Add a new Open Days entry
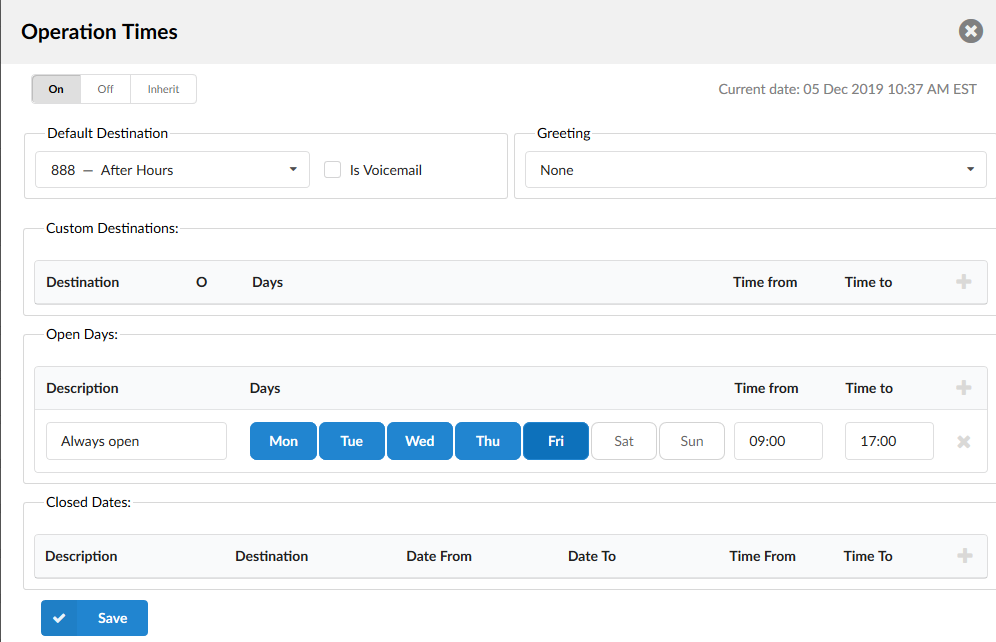This screenshot has width=996, height=642. tap(964, 388)
